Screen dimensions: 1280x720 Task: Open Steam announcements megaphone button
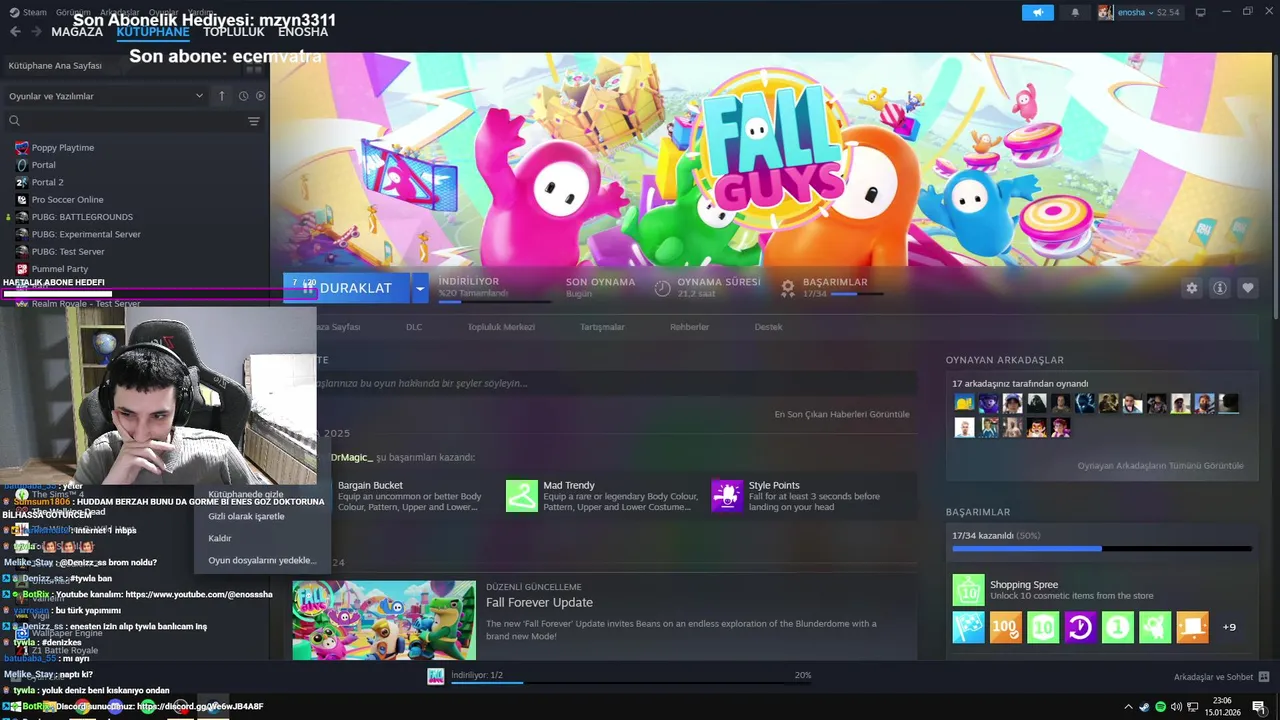pos(1038,12)
